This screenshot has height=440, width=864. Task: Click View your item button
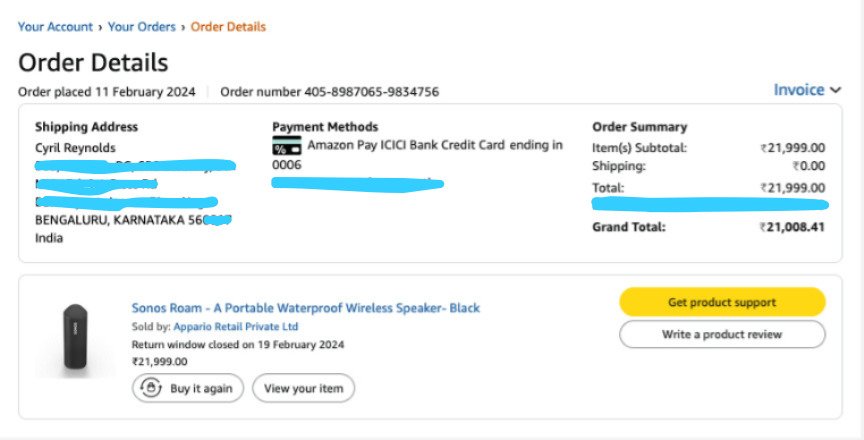(304, 388)
